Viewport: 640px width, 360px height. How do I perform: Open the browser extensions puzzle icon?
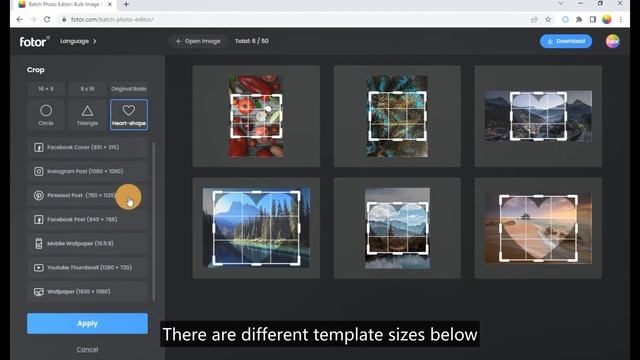(579, 19)
